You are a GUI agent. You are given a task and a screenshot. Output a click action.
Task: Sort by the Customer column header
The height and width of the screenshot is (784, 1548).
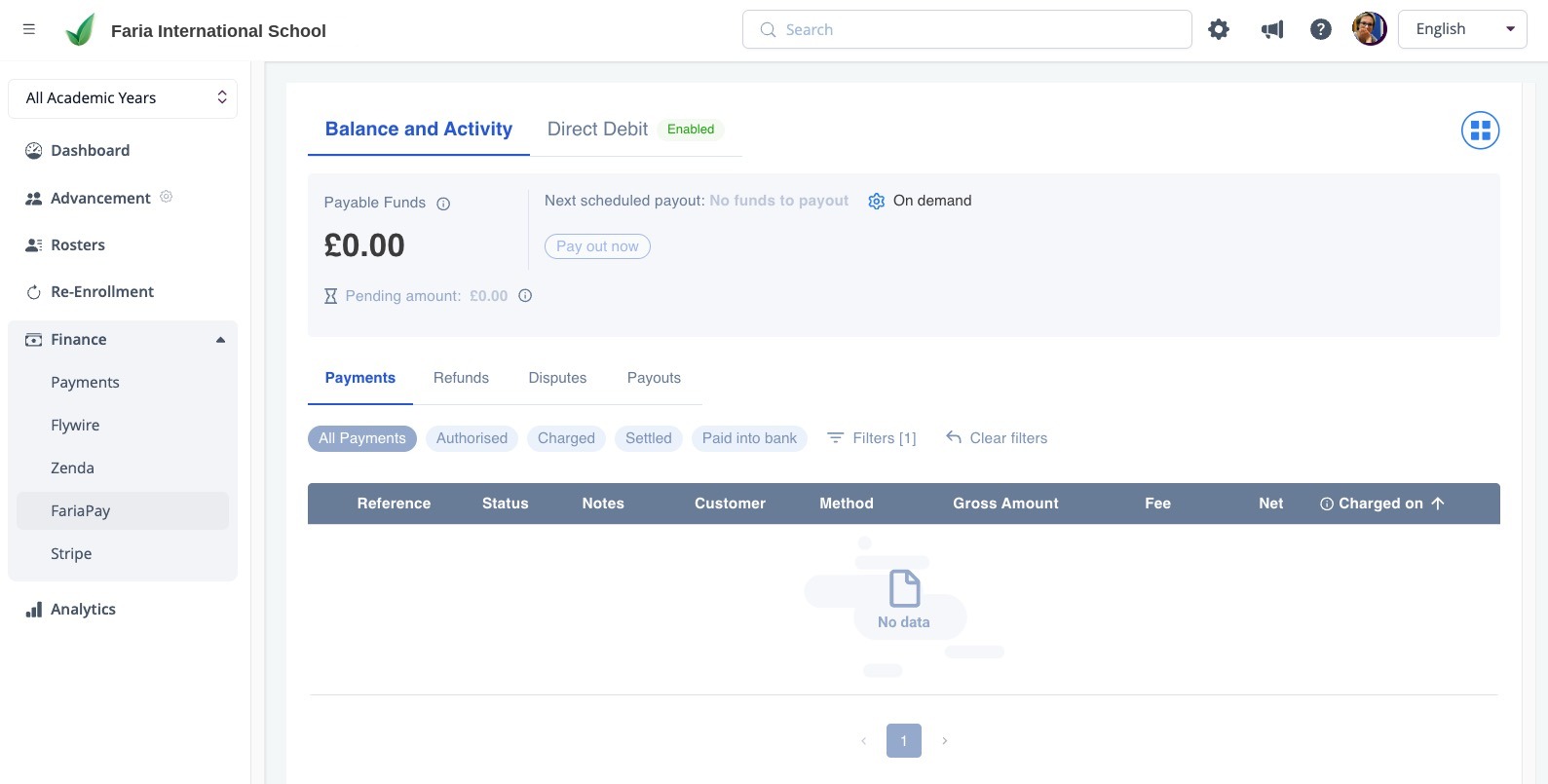point(730,504)
